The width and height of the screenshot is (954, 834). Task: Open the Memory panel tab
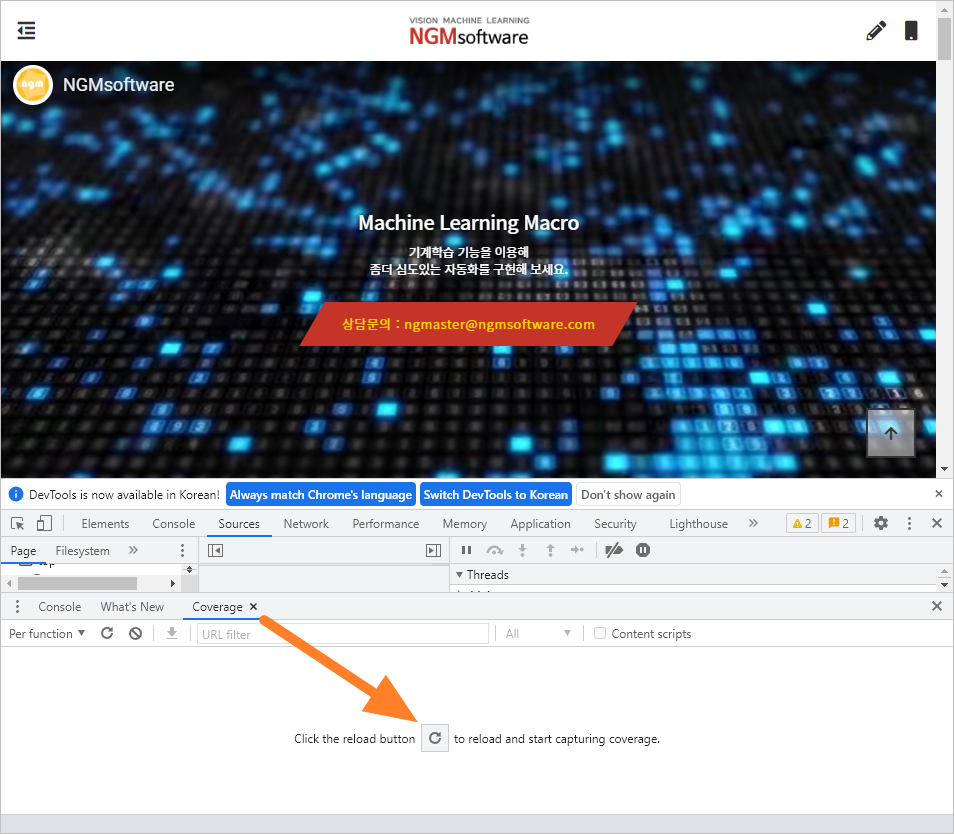(x=465, y=524)
